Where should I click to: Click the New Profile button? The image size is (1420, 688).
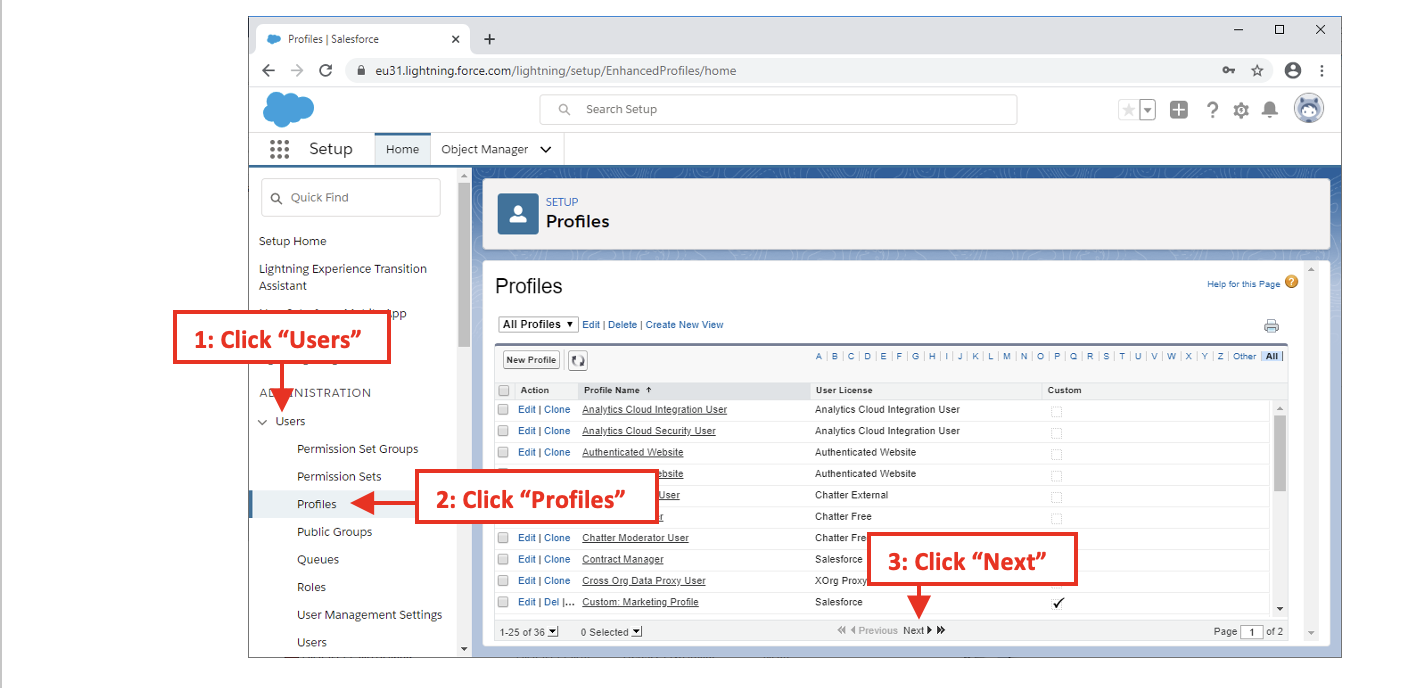[x=531, y=360]
